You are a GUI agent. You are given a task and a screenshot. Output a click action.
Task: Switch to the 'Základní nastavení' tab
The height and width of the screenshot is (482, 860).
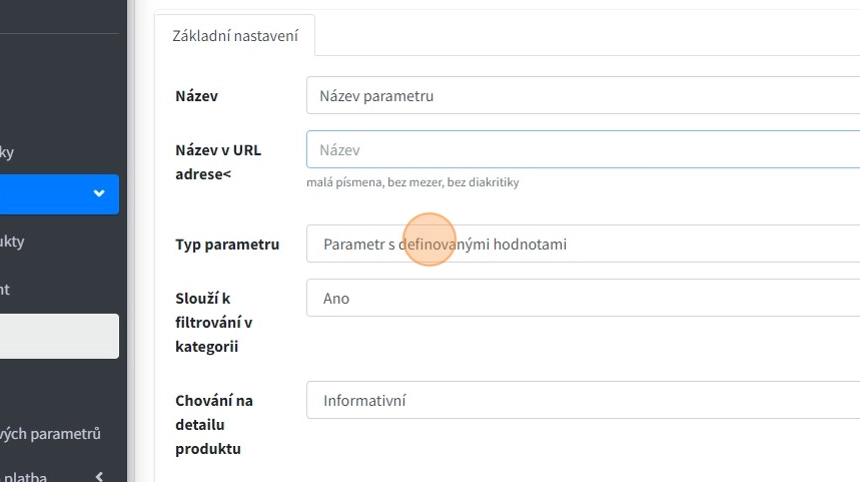[235, 36]
